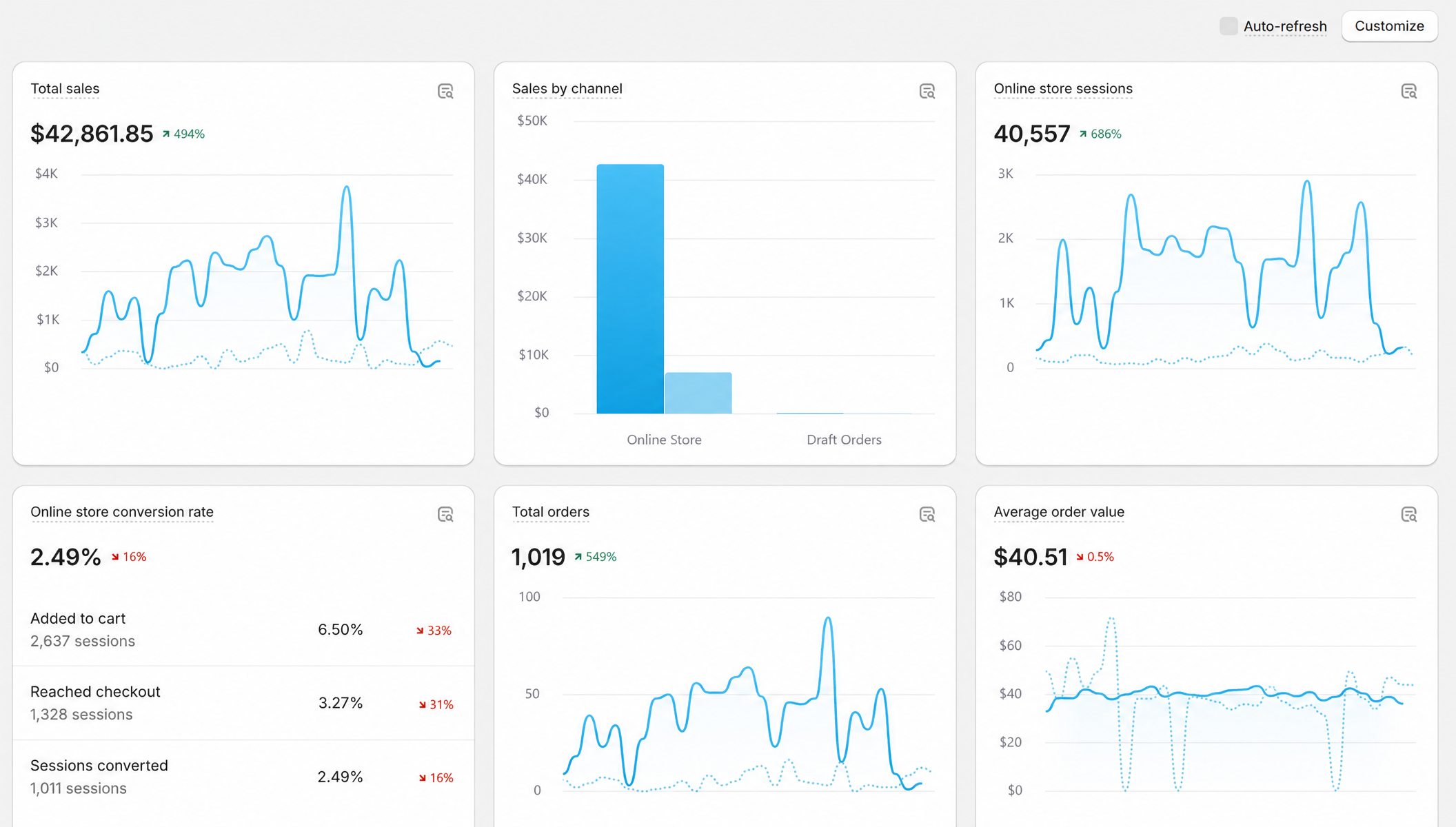Viewport: 1456px width, 827px height.
Task: Click the 0.5% decrease indicator
Action: point(1095,557)
